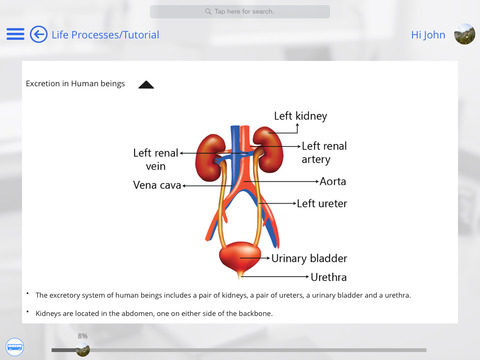Image resolution: width=480 pixels, height=360 pixels.
Task: Click the blue bus icon at bottom left
Action: [15, 347]
